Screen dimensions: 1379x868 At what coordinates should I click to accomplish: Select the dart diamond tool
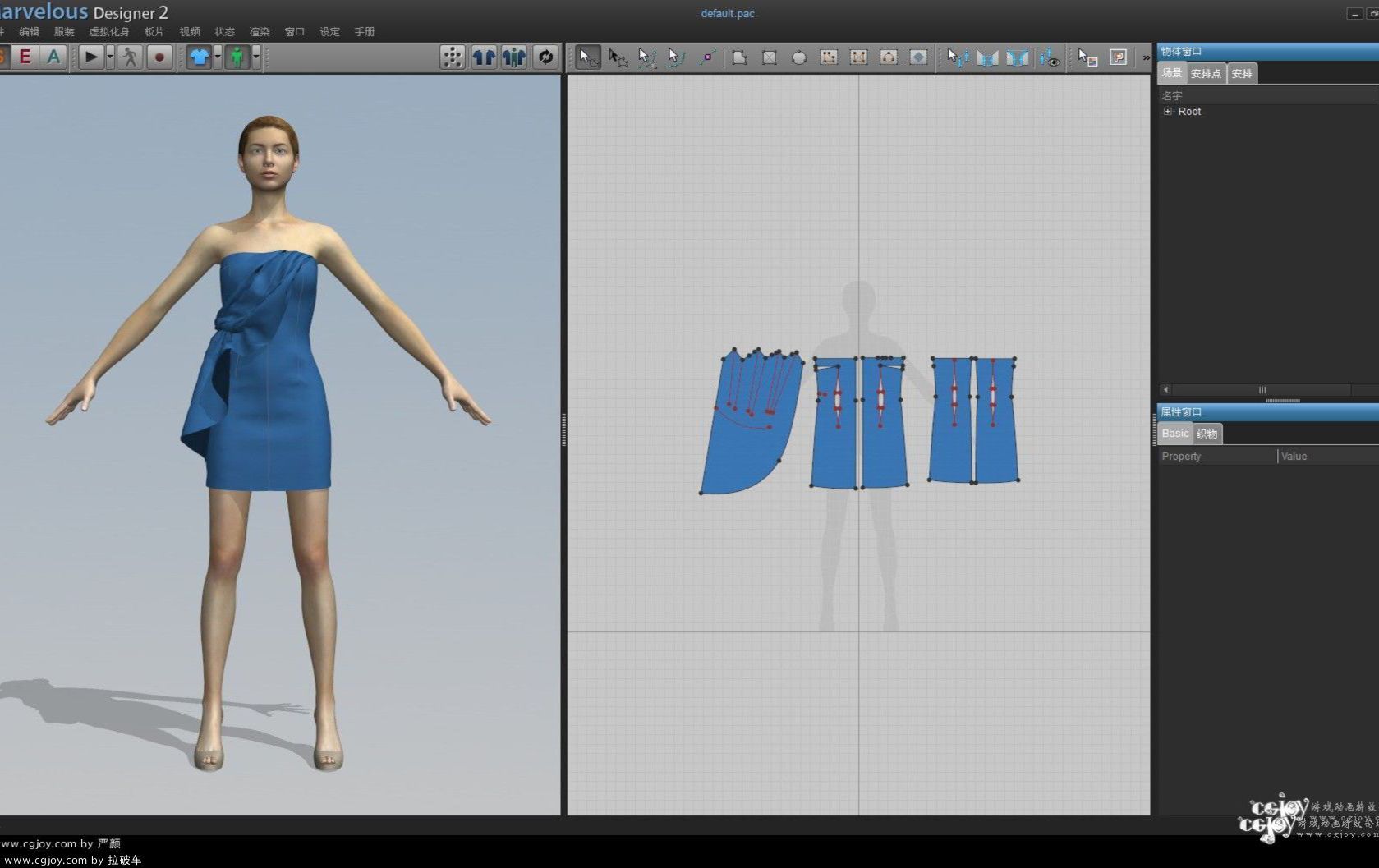tap(918, 57)
